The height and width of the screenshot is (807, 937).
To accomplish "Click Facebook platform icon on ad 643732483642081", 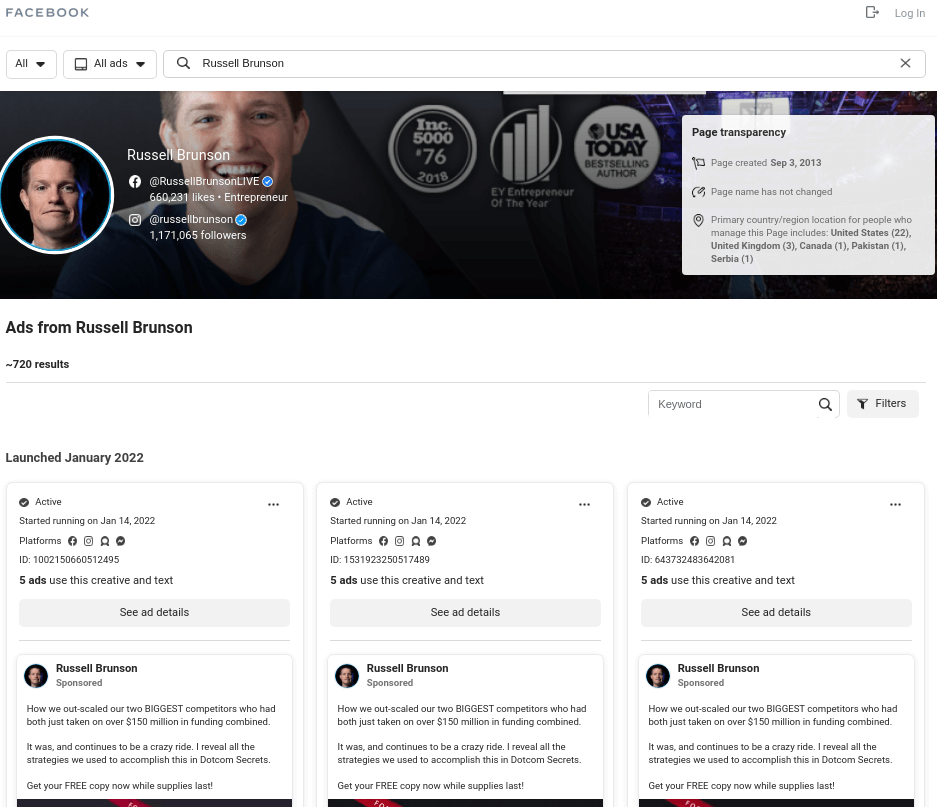I will pos(694,541).
